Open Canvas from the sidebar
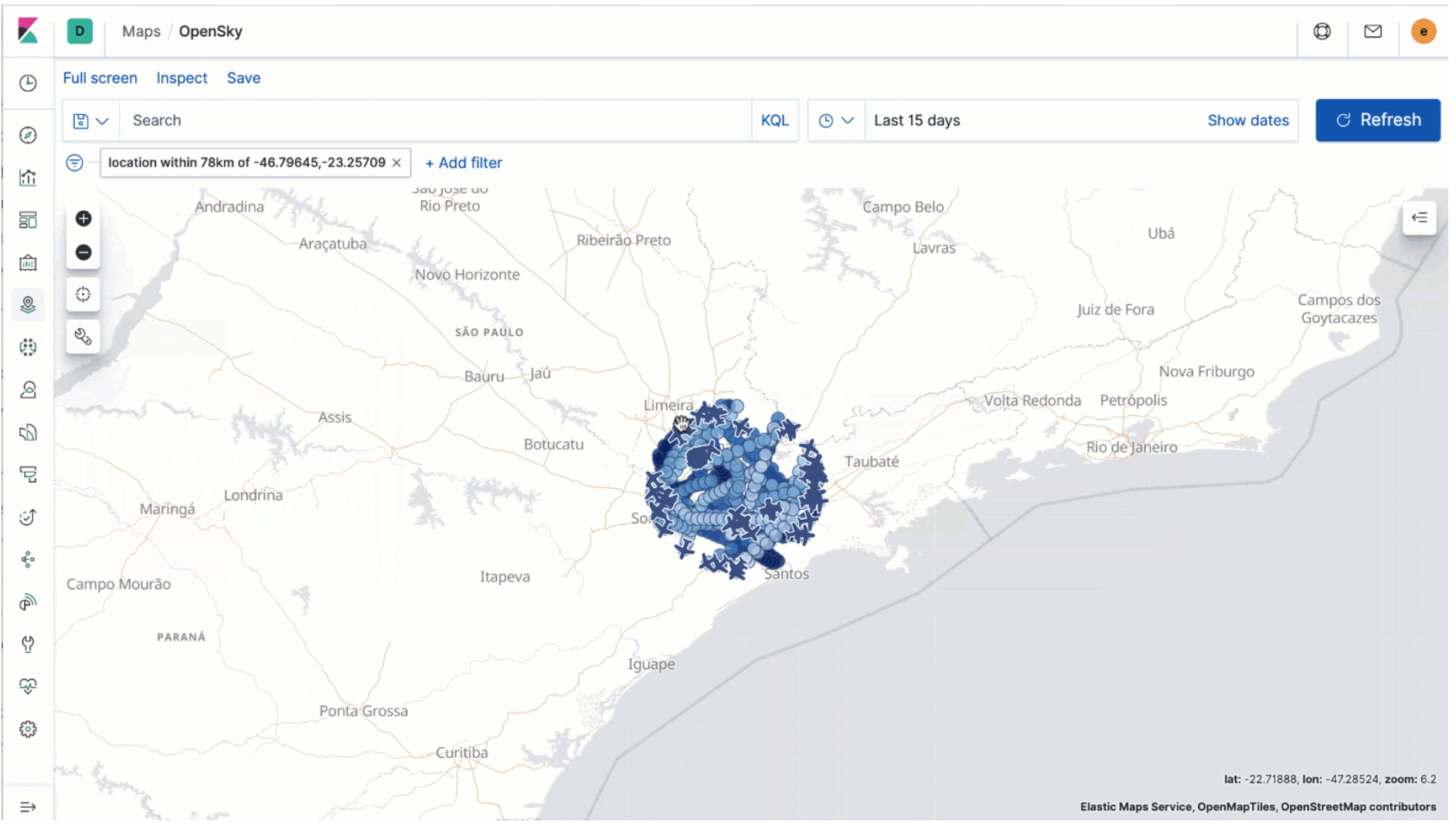 click(28, 263)
